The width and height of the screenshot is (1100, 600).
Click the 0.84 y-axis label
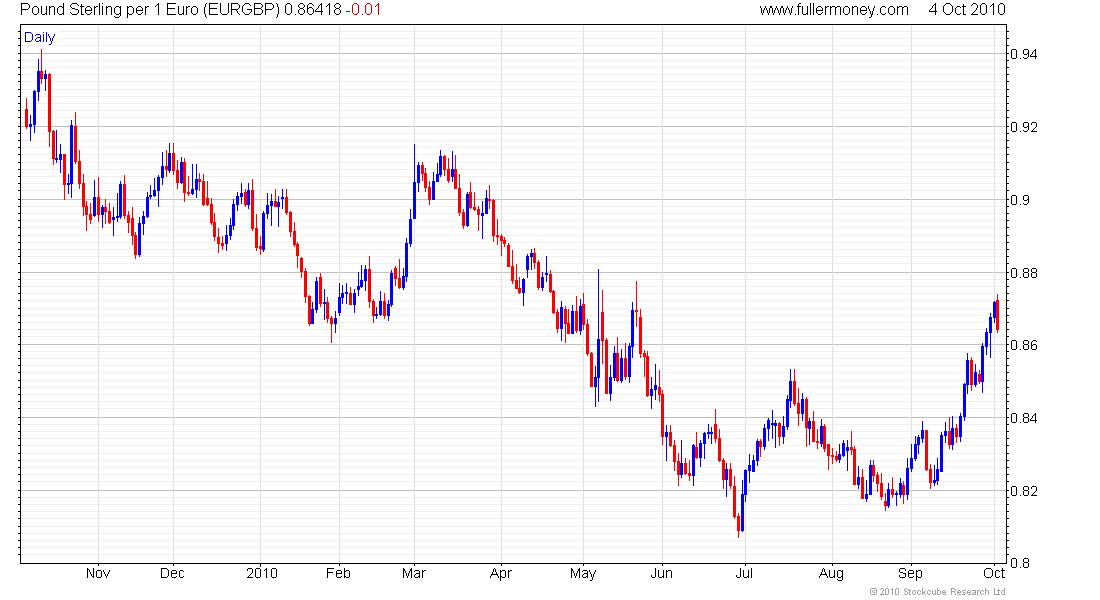tap(1024, 418)
